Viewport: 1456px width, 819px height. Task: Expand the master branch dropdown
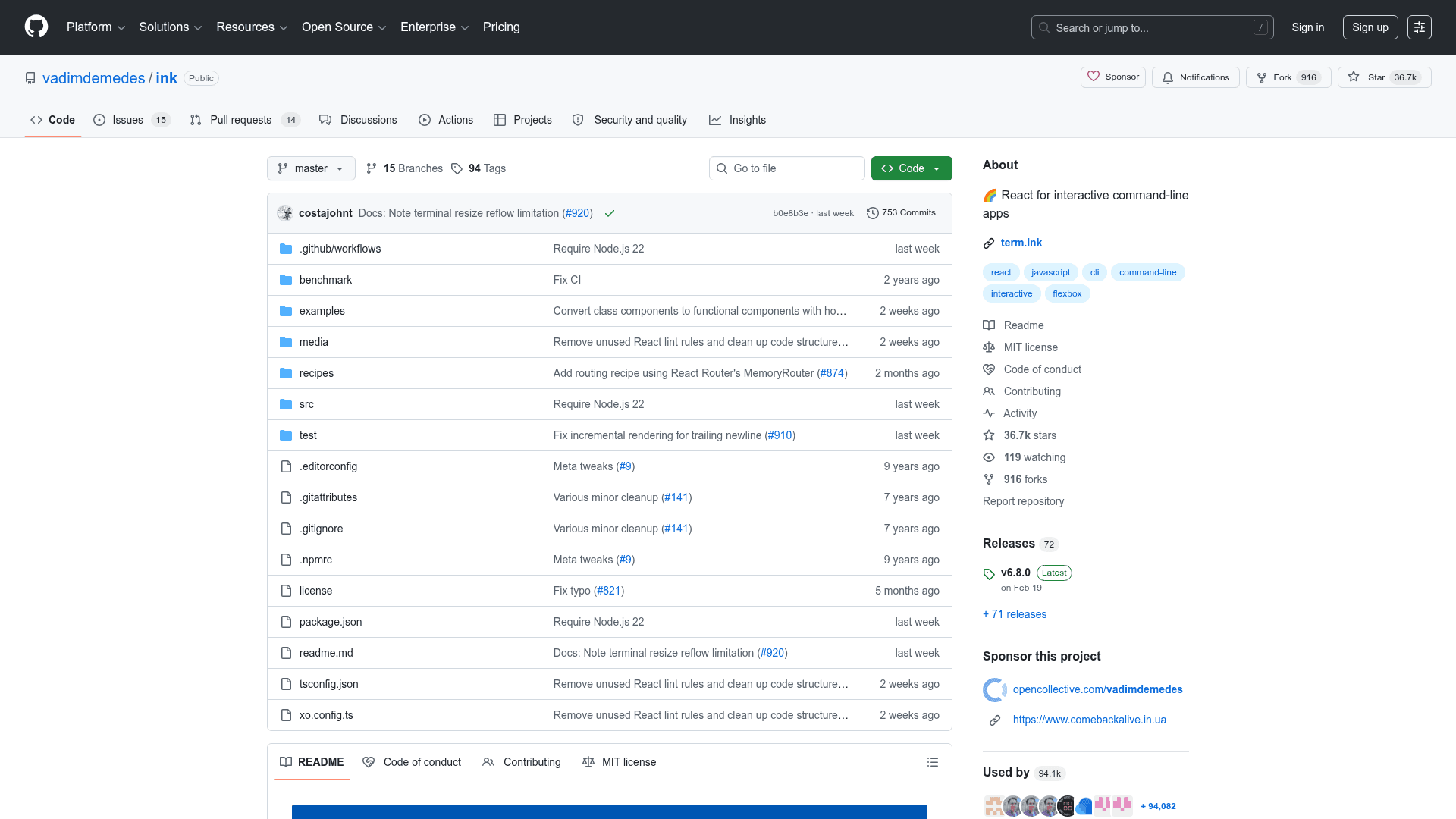[311, 168]
